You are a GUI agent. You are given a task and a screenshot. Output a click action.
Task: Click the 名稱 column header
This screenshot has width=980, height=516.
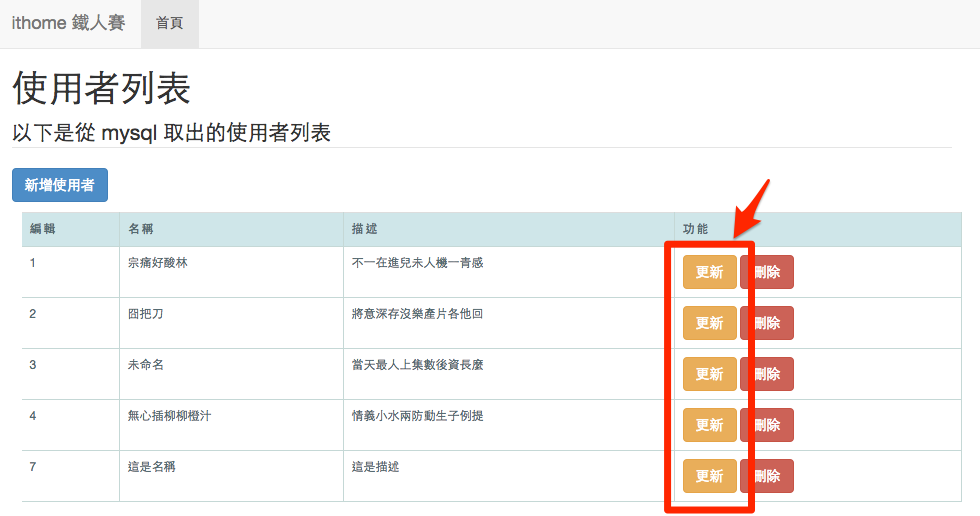pyautogui.click(x=141, y=229)
